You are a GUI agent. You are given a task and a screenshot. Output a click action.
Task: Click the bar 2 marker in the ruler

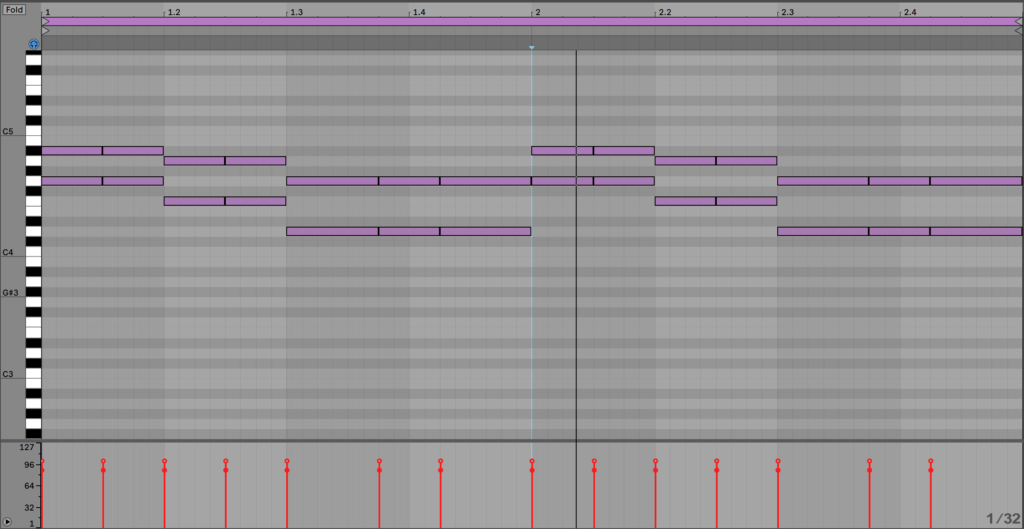[537, 12]
